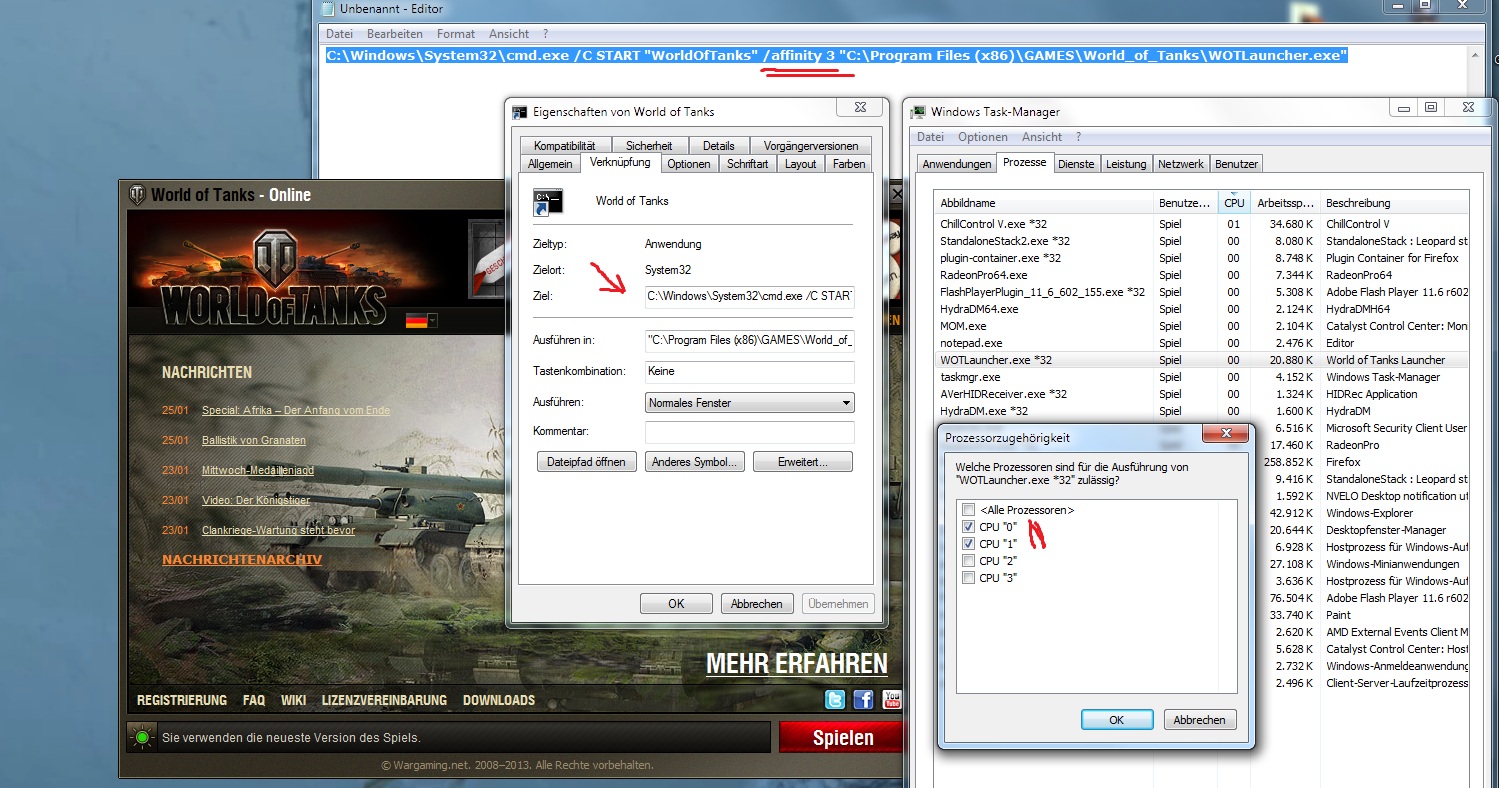
Task: Switch to the Schriftart tab
Action: [x=747, y=164]
